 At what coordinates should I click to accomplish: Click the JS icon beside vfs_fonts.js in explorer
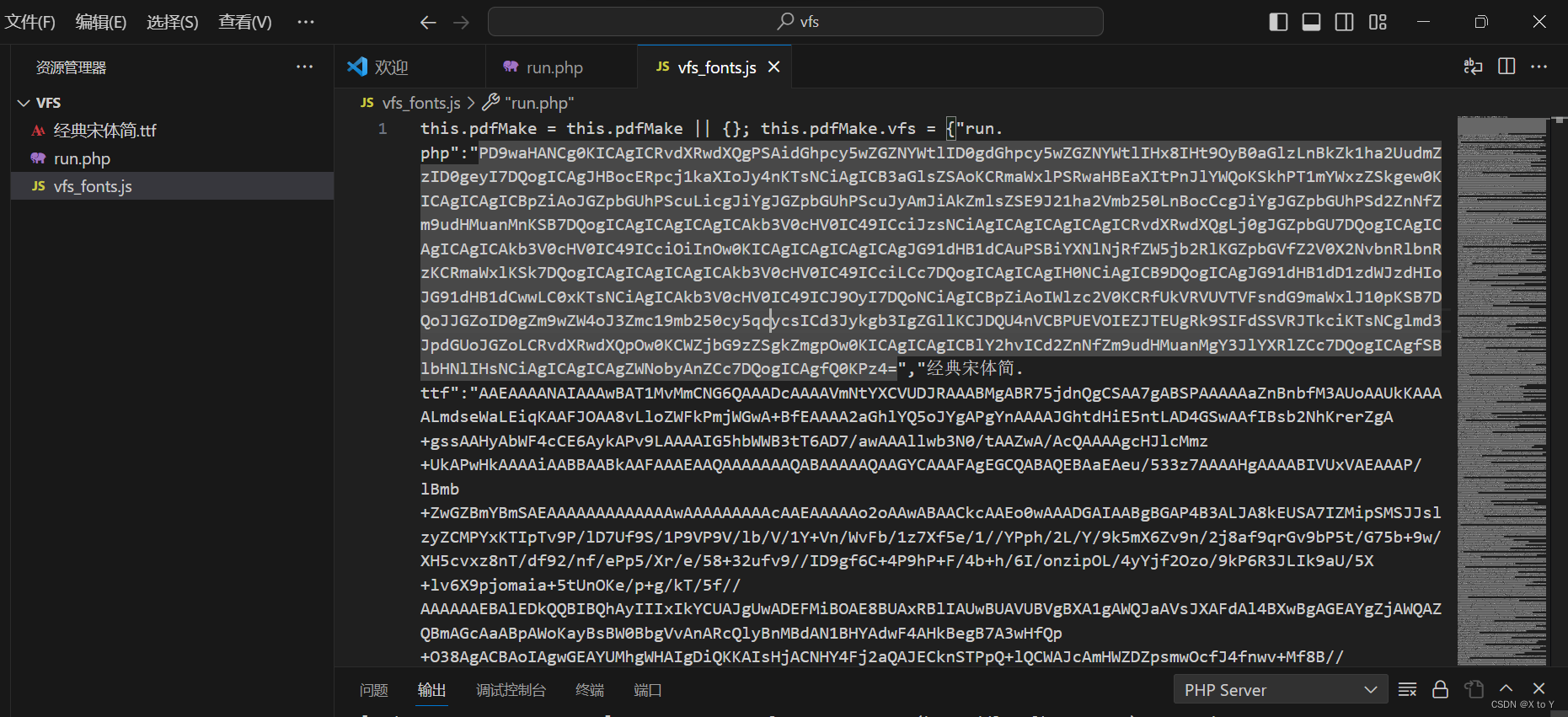(38, 186)
